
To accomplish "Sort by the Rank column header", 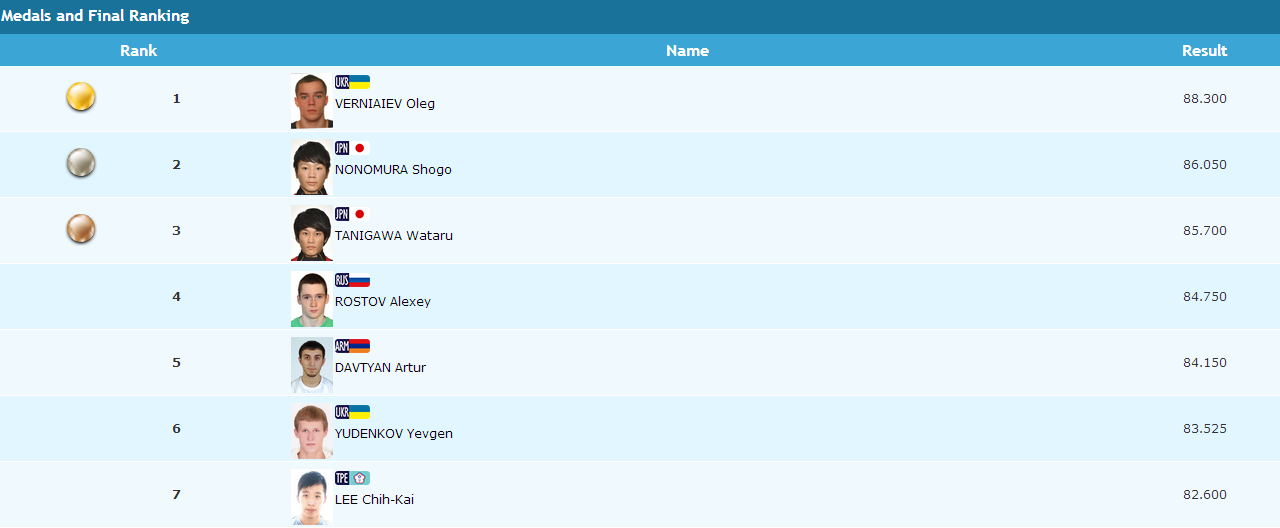I will [138, 51].
